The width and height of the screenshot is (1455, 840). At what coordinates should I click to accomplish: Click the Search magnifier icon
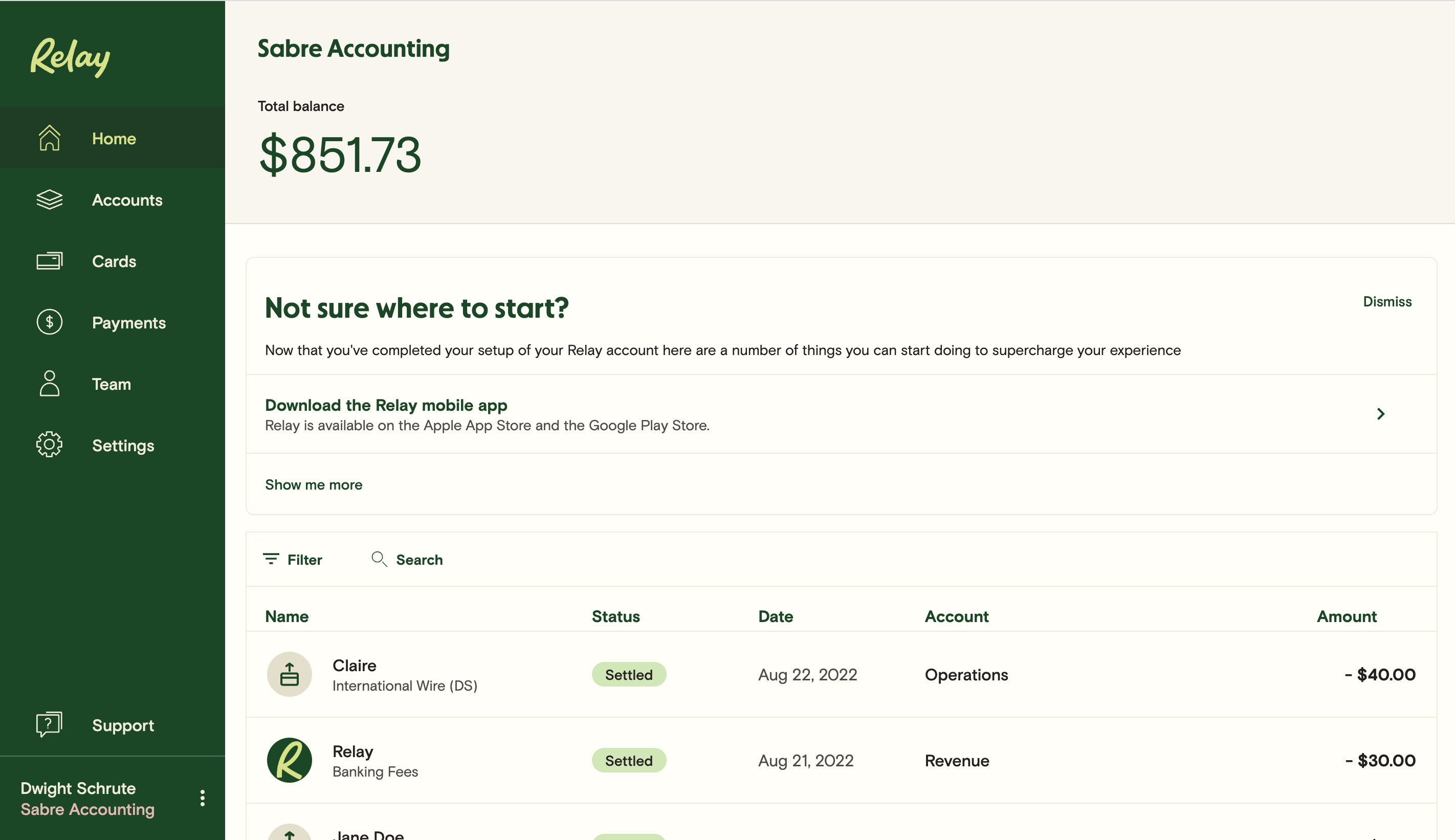(x=379, y=559)
